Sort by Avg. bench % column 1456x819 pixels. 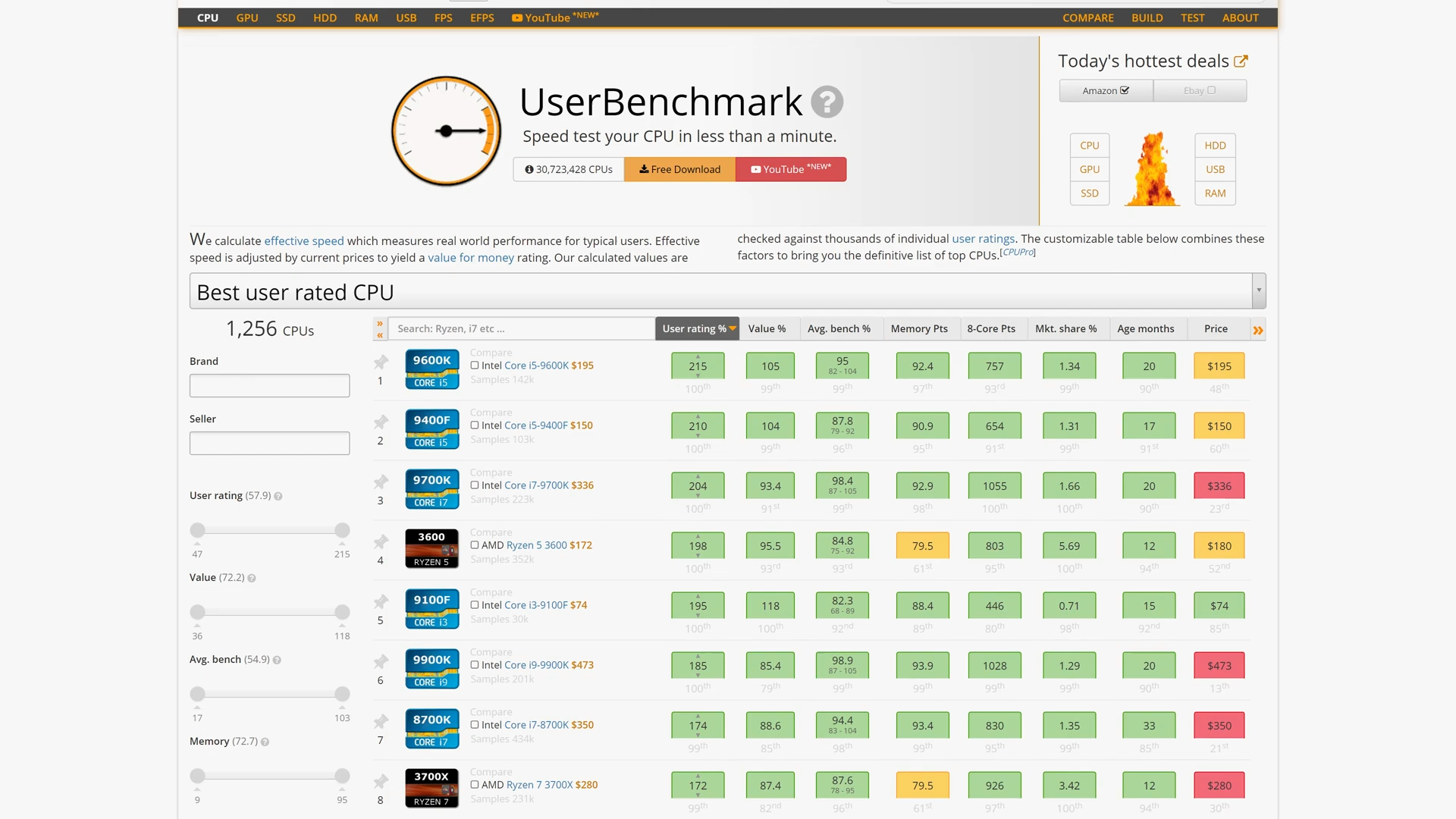(x=839, y=328)
